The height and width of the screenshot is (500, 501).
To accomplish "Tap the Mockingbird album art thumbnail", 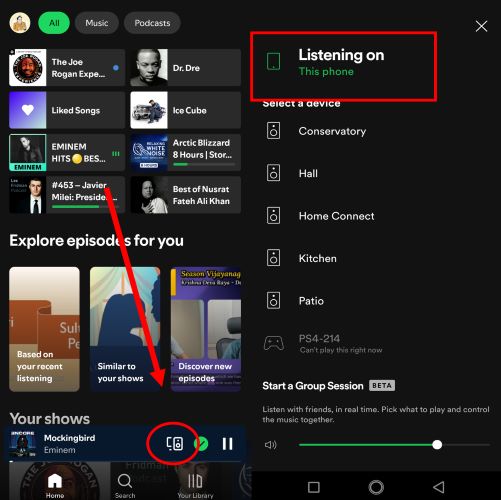I will point(23,444).
